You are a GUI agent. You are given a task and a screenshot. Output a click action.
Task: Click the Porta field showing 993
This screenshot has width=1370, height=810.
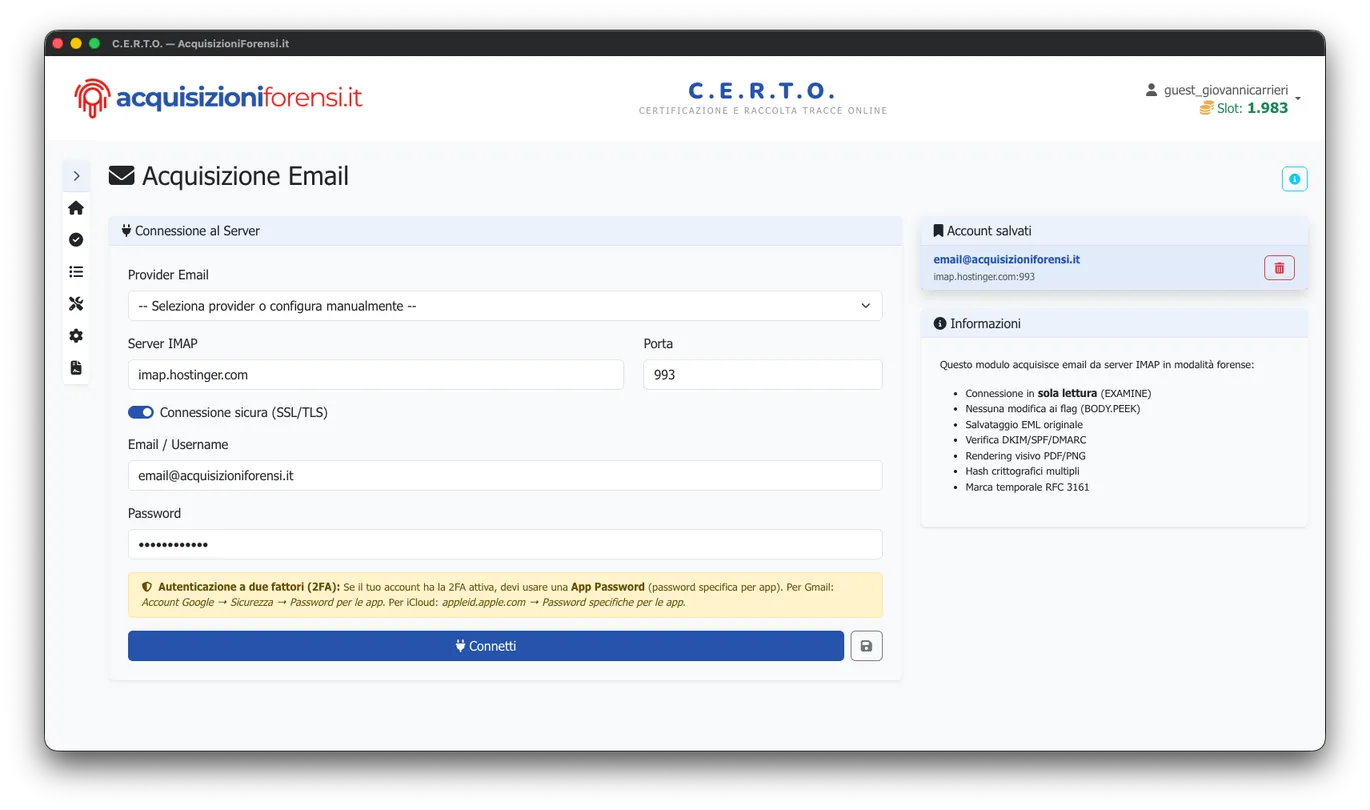tap(762, 374)
